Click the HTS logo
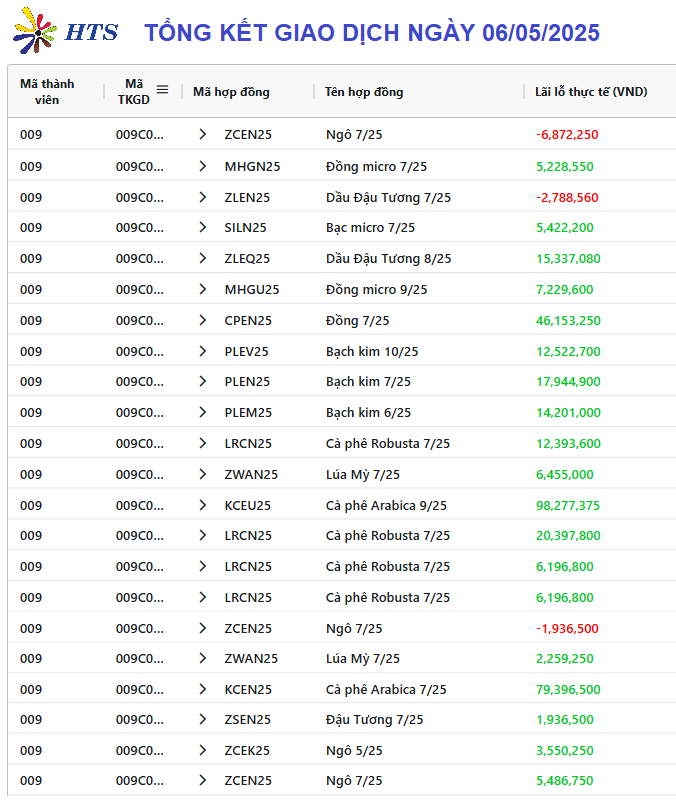The width and height of the screenshot is (676, 800). (65, 31)
